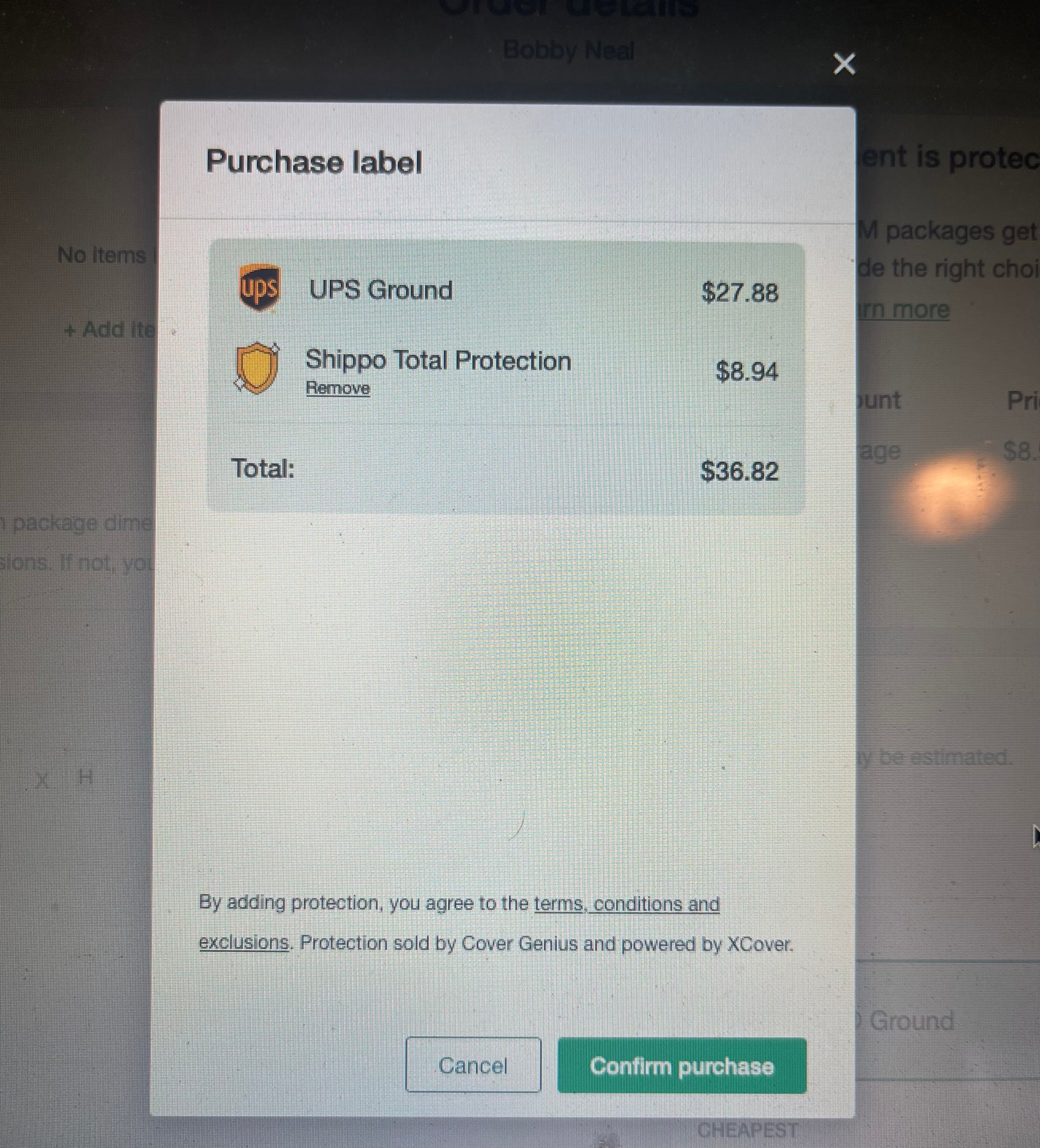Viewport: 1040px width, 1148px height.
Task: Click the CHEAPEST tag below the dialog
Action: pyautogui.click(x=747, y=1130)
